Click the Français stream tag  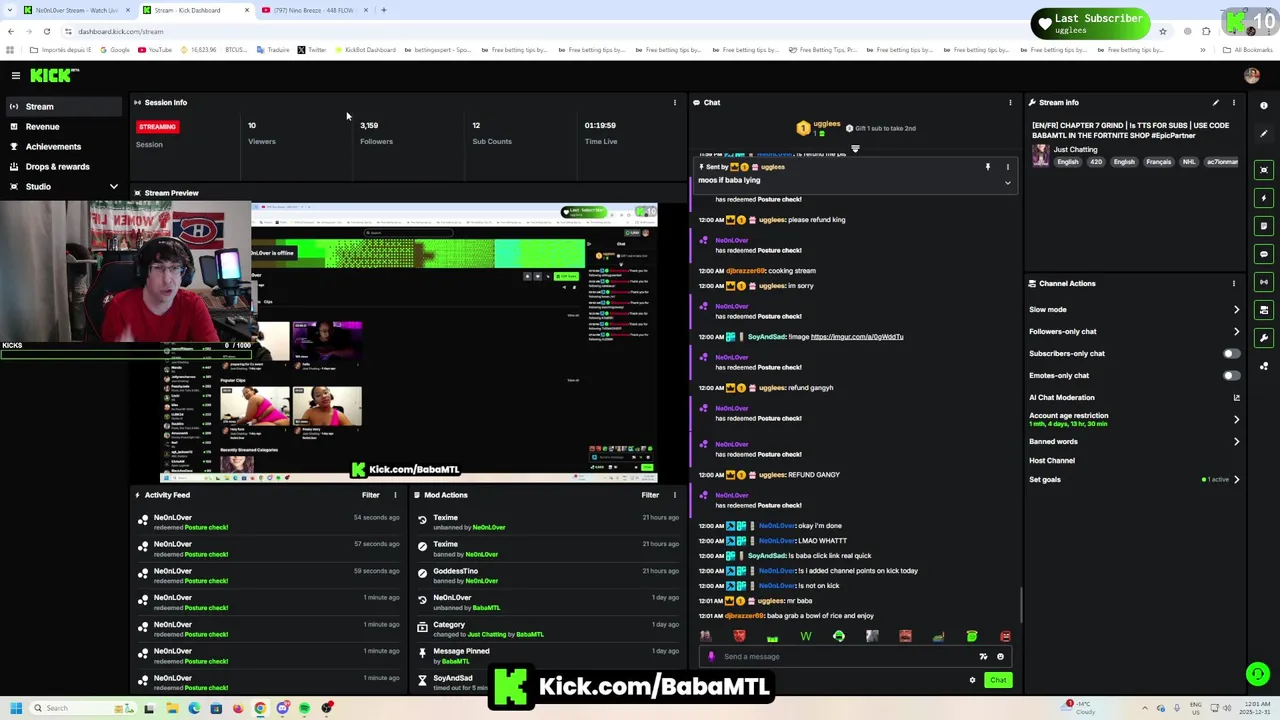click(1158, 162)
